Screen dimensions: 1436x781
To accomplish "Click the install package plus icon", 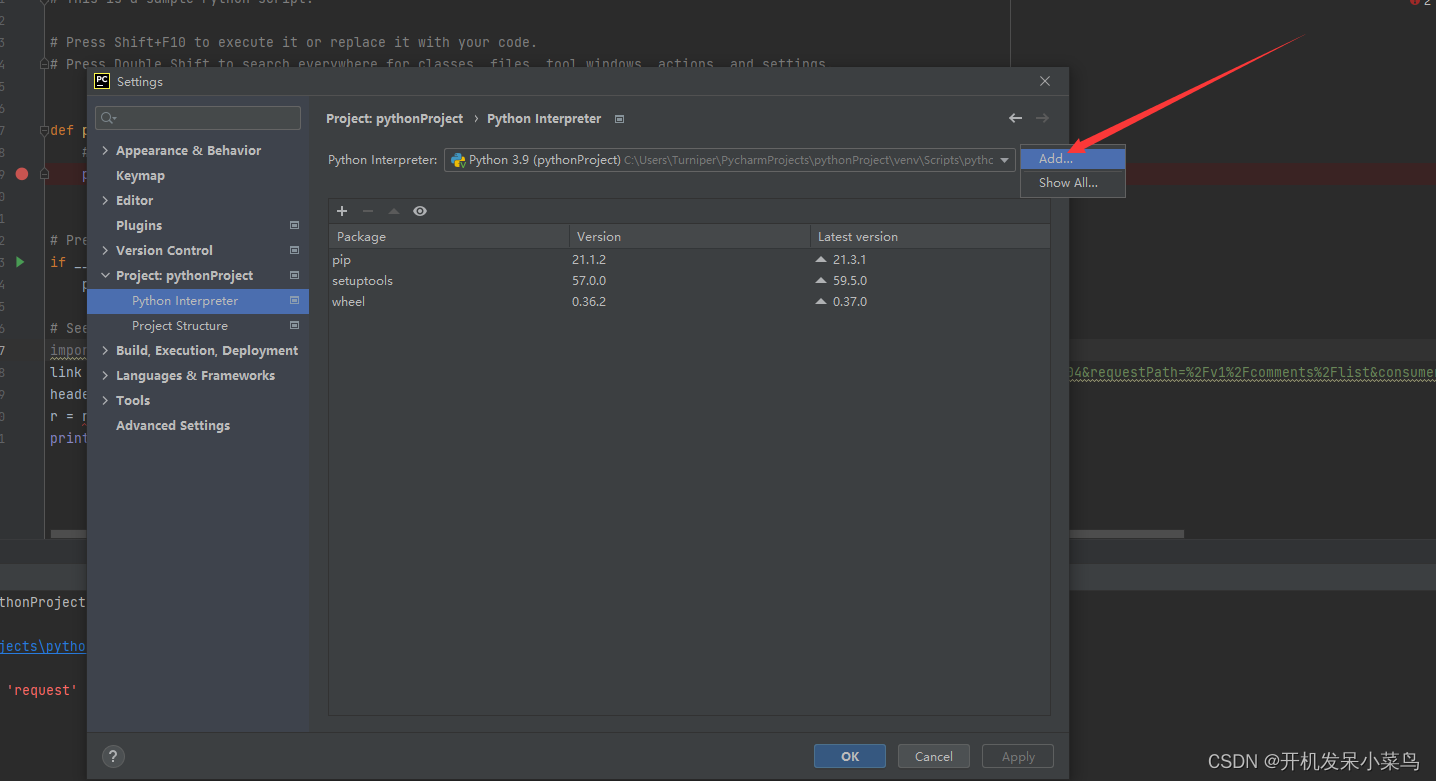I will click(342, 211).
